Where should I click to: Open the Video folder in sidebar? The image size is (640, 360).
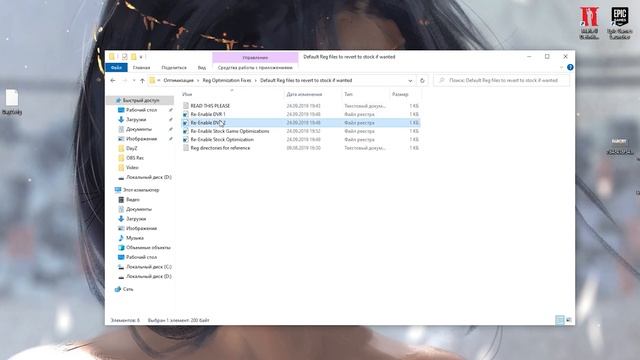tap(132, 168)
